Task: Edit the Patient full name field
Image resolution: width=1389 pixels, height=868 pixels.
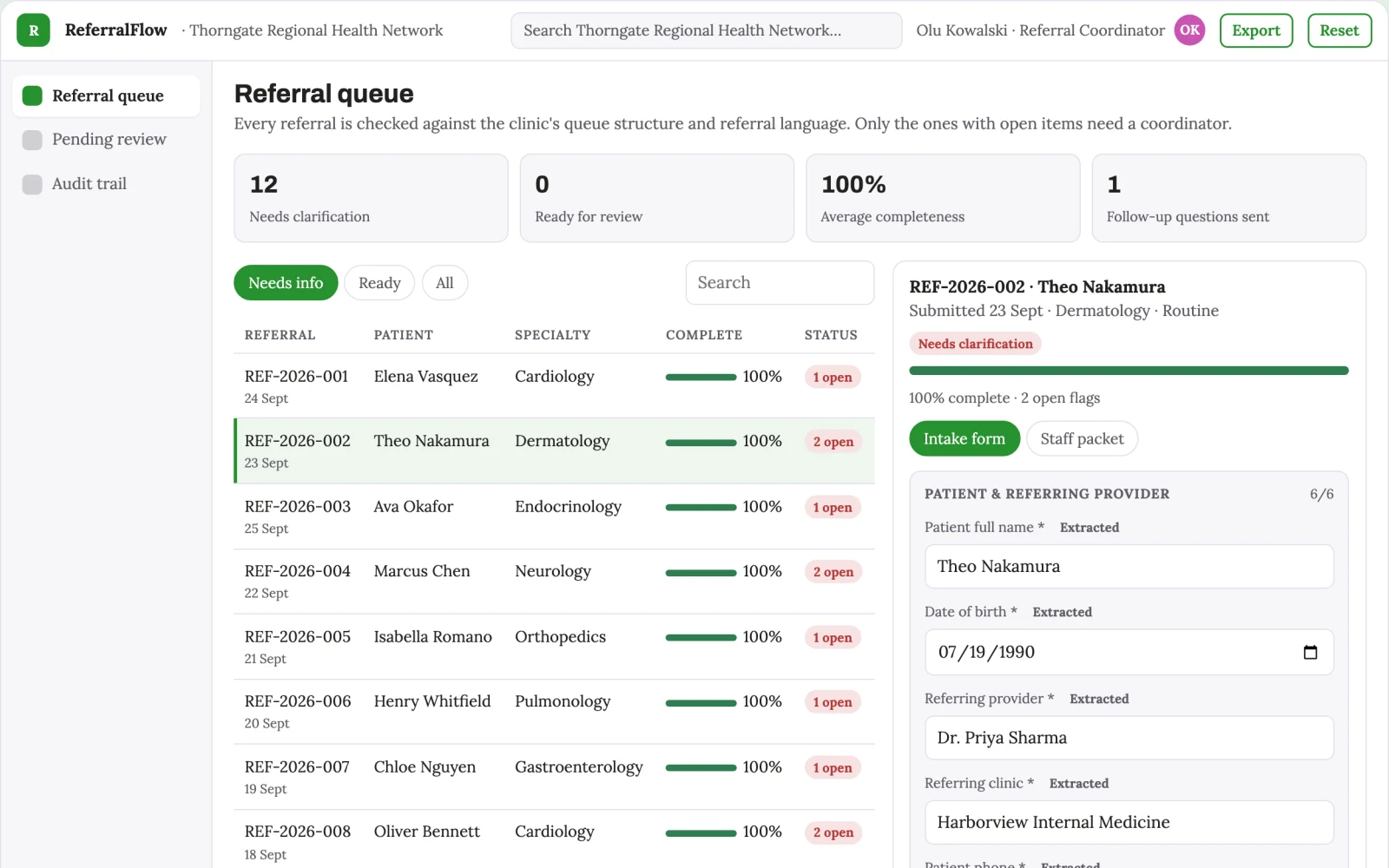Action: (x=1129, y=567)
